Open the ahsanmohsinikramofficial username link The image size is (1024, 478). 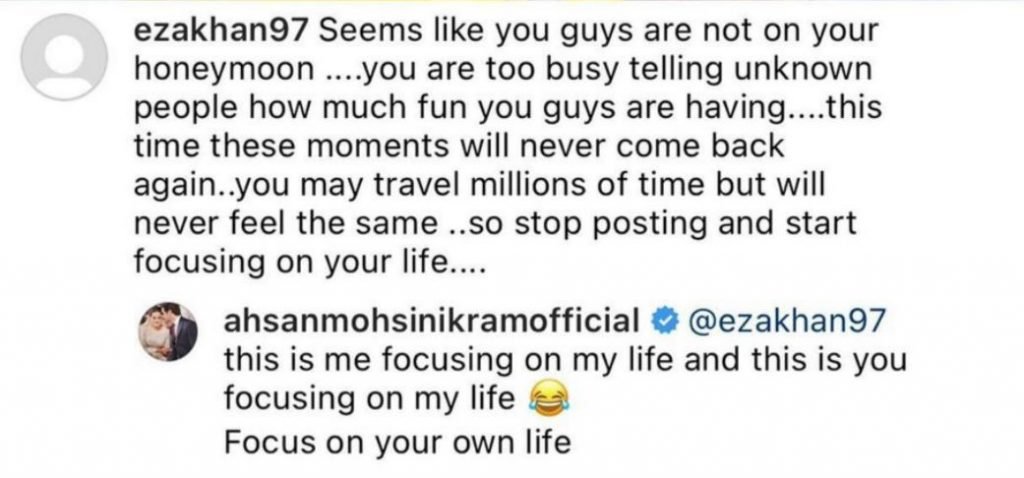point(434,321)
